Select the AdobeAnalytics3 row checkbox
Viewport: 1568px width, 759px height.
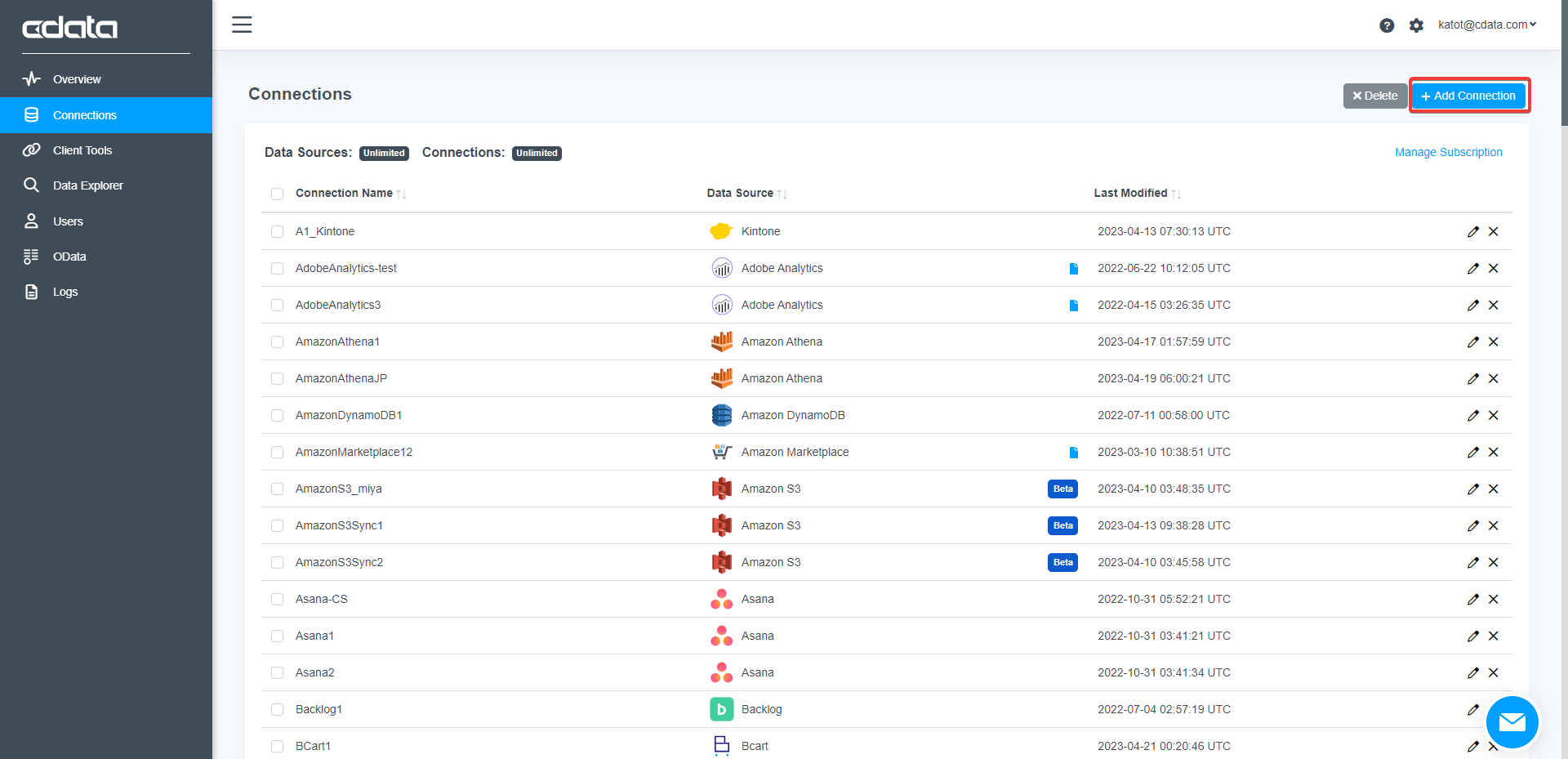[x=278, y=306]
